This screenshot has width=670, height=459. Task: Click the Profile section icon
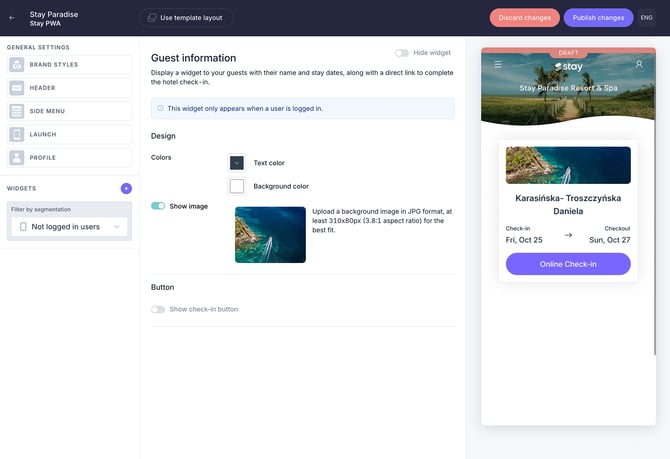click(x=17, y=157)
